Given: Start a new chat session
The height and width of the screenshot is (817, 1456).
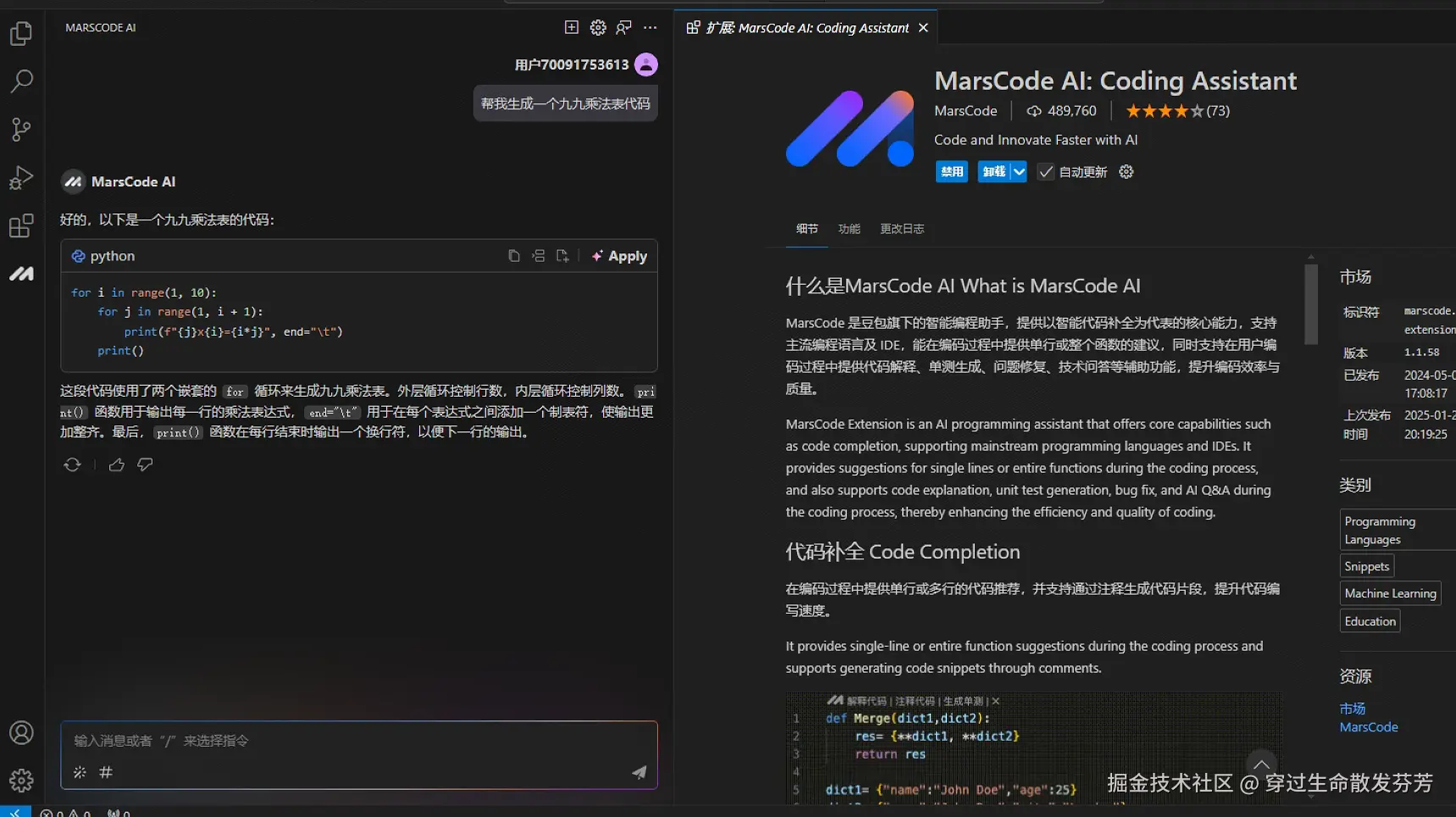Looking at the screenshot, I should pyautogui.click(x=572, y=28).
